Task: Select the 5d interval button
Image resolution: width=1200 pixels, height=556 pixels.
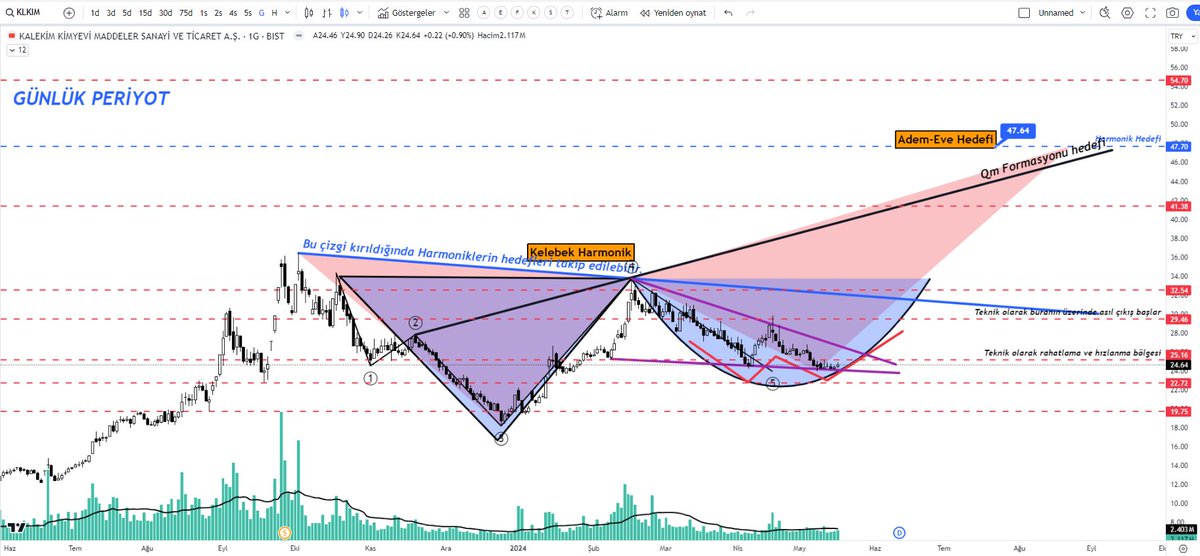Action: [127, 13]
